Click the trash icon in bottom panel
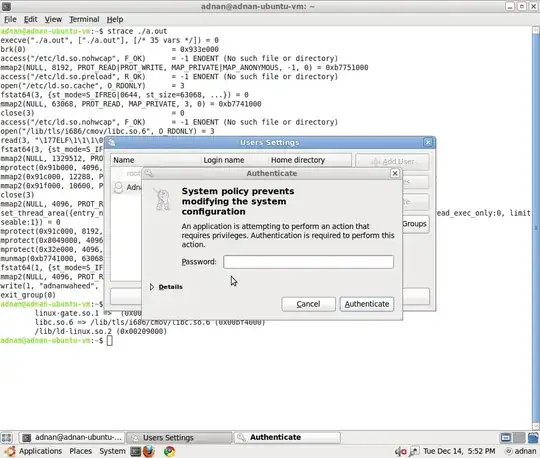 pyautogui.click(x=533, y=438)
